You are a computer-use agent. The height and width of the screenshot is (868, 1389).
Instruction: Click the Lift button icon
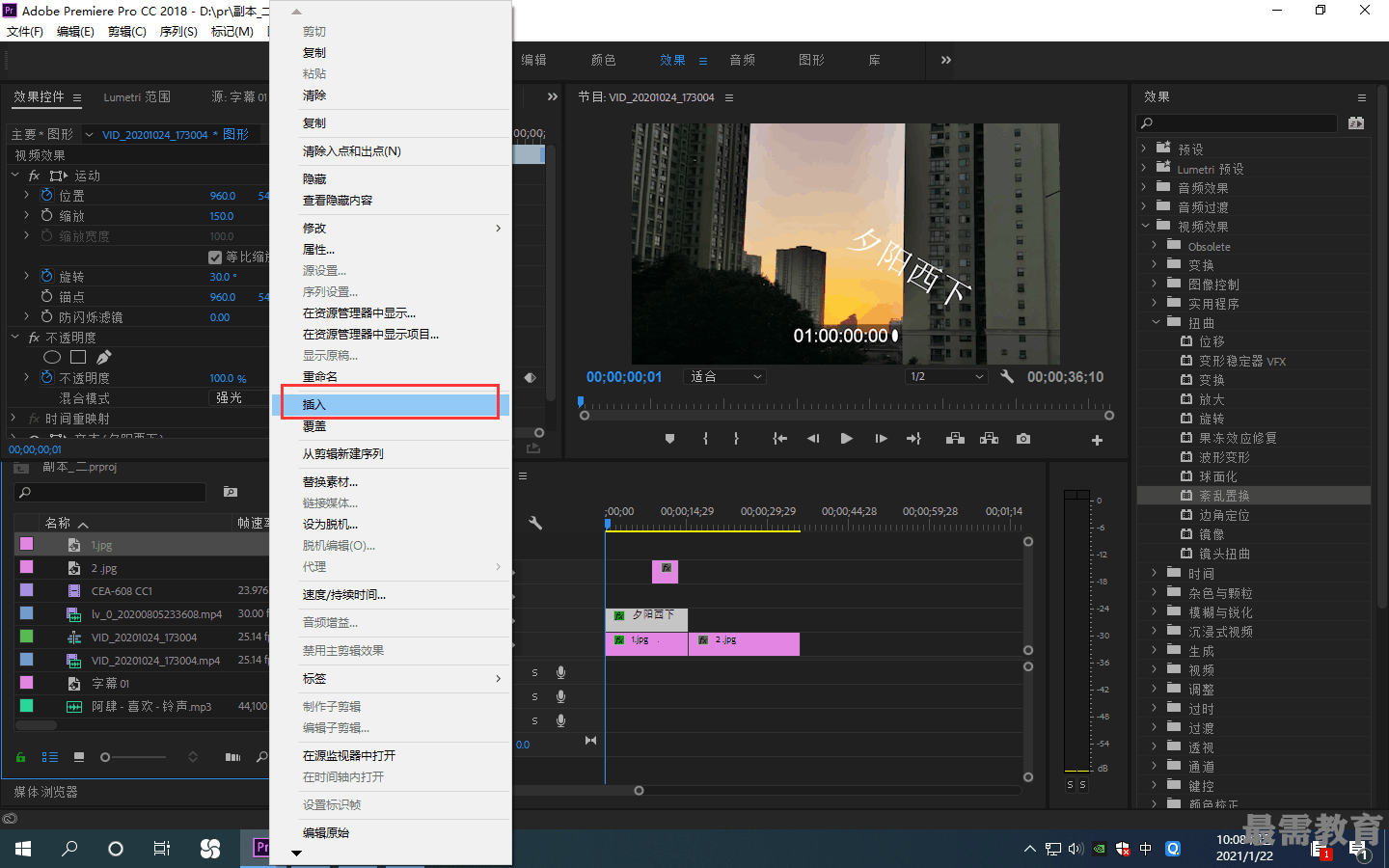pyautogui.click(x=956, y=439)
